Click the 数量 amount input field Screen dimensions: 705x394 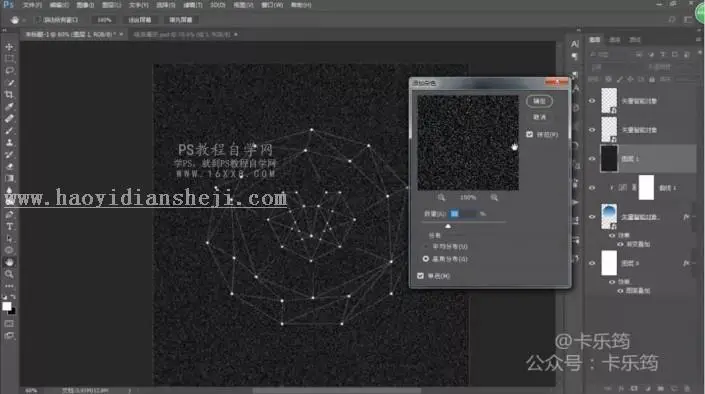pyautogui.click(x=463, y=214)
